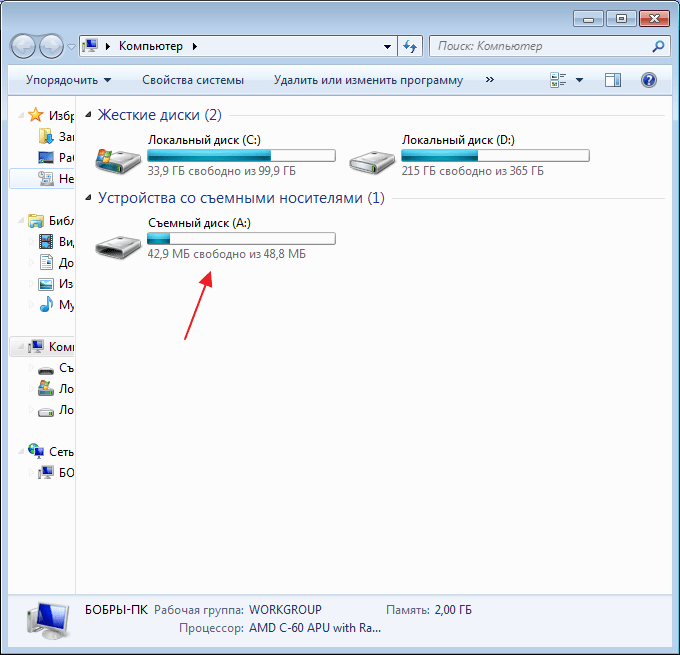This screenshot has width=680, height=655.
Task: Click the change view icon
Action: pos(558,80)
